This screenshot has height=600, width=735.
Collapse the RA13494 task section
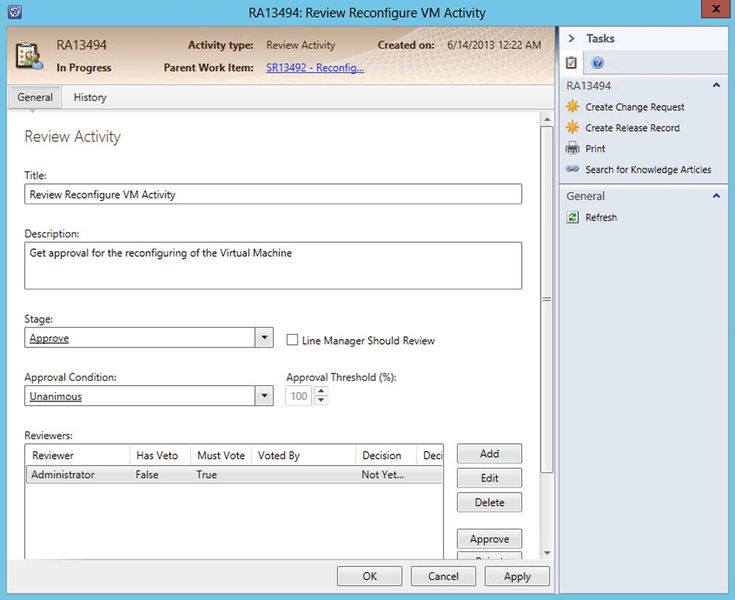(x=716, y=86)
